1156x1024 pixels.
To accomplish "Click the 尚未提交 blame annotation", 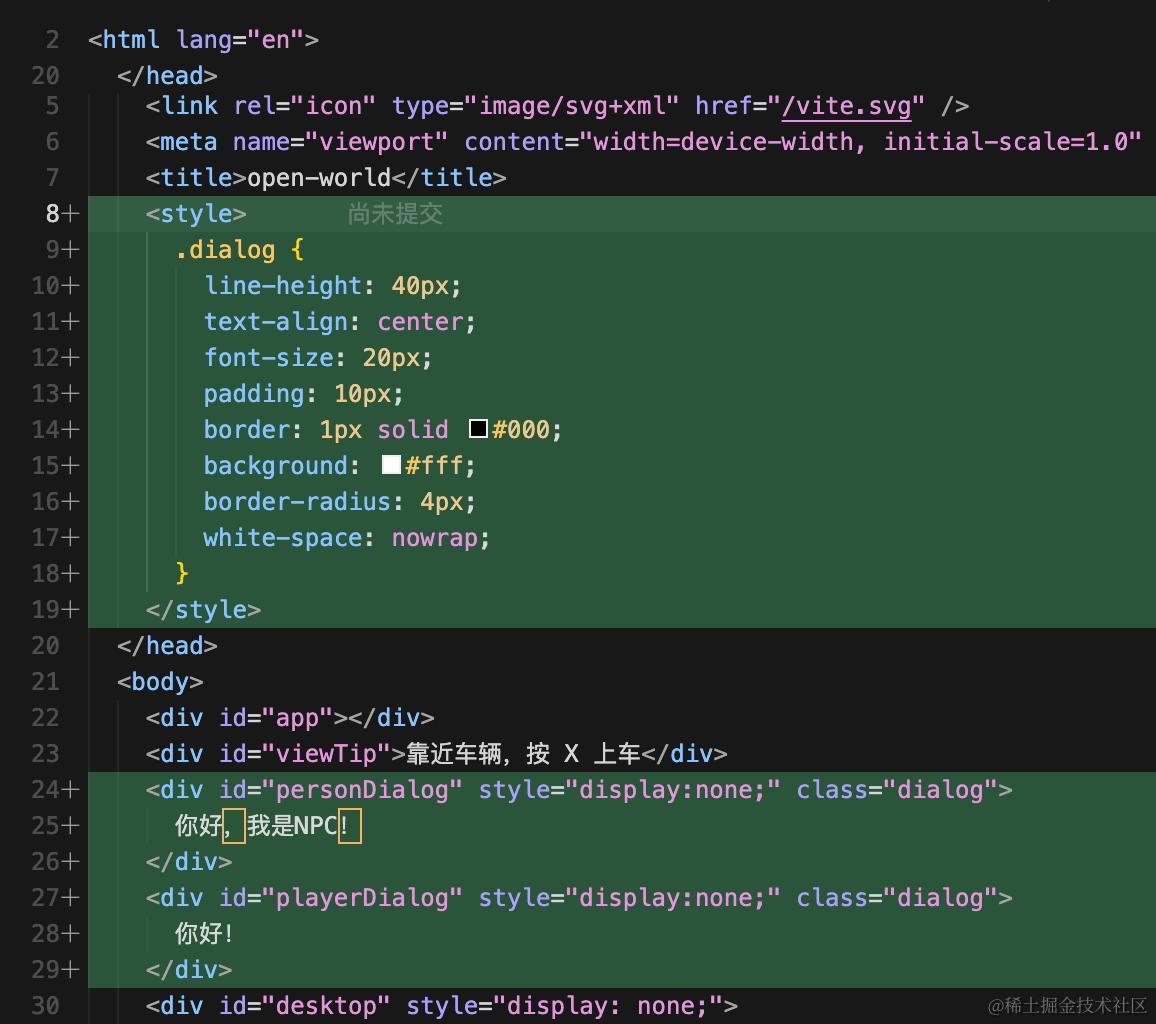I will (395, 214).
